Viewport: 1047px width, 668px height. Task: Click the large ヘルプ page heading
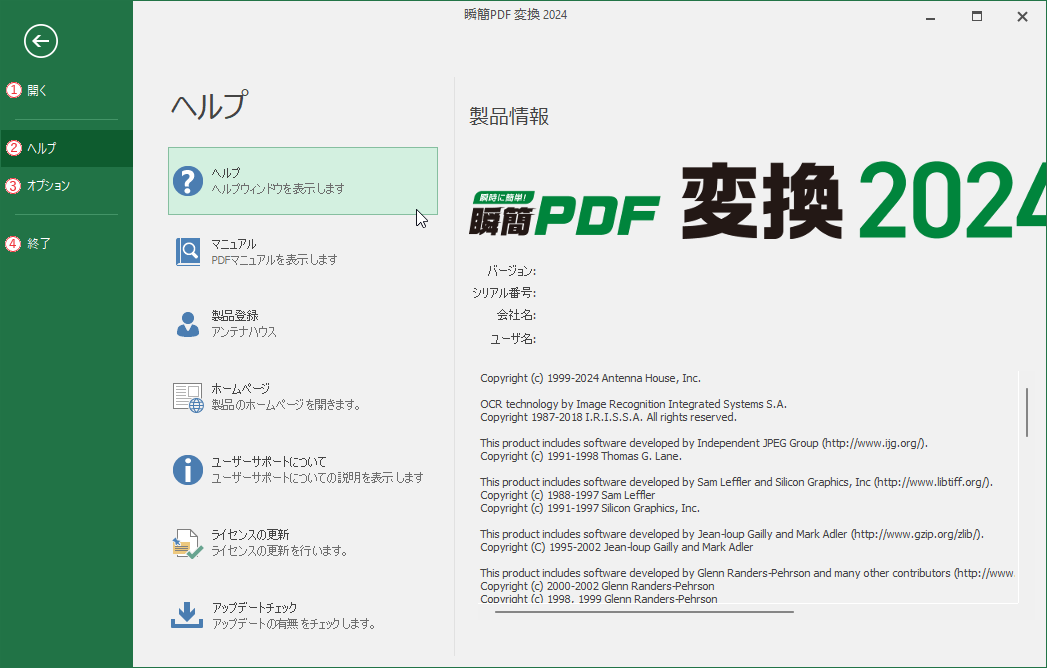tap(210, 106)
